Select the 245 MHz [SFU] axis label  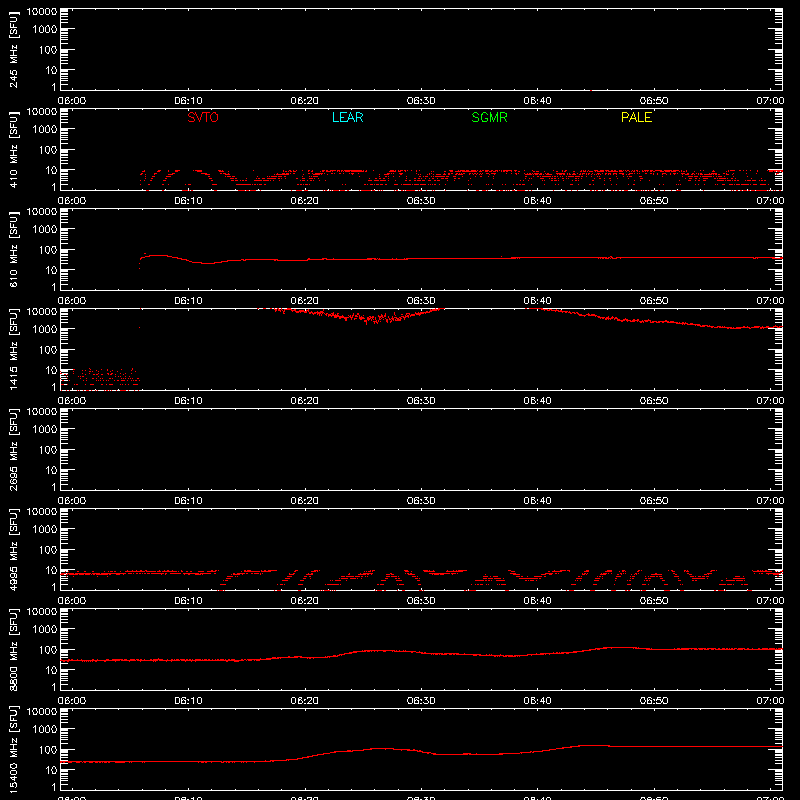(14, 50)
